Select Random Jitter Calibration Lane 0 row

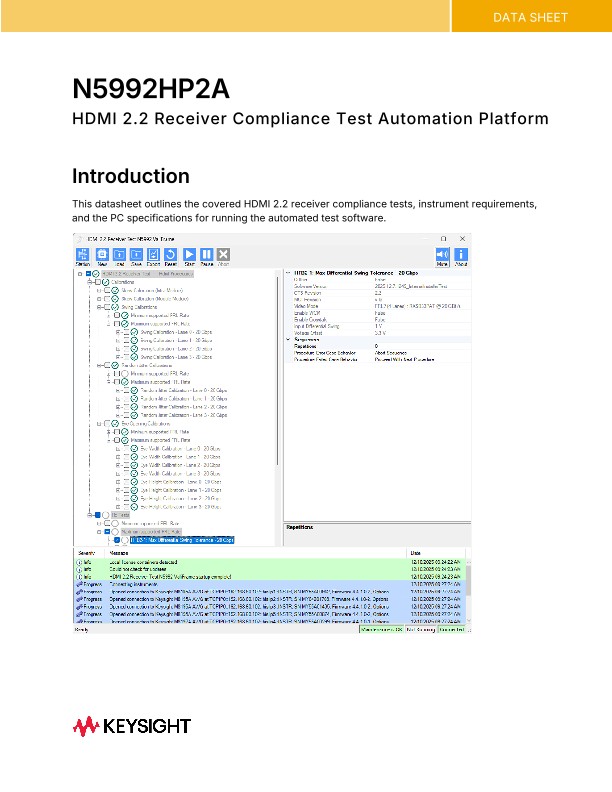click(184, 390)
